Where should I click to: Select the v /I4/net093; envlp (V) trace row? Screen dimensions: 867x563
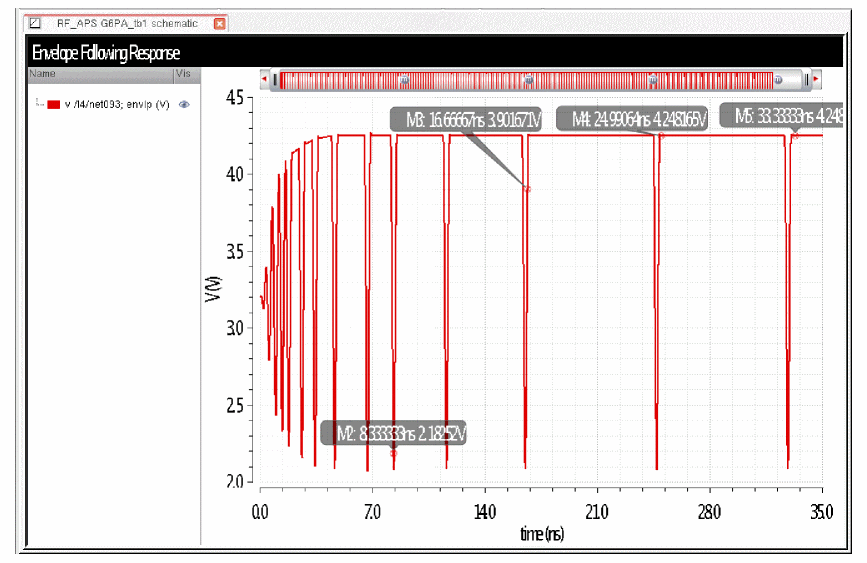pyautogui.click(x=113, y=105)
